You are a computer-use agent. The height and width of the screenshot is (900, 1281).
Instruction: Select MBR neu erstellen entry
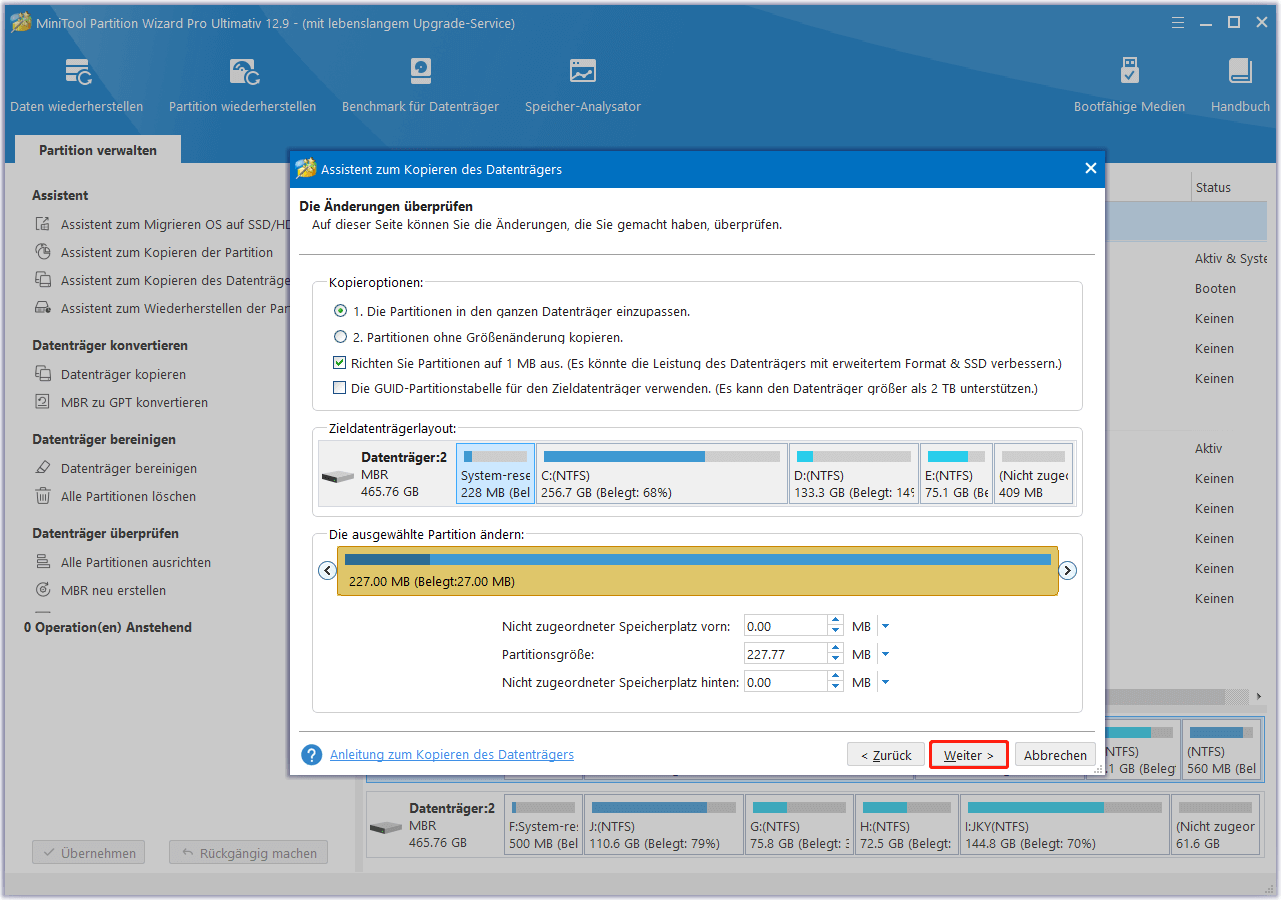(113, 590)
